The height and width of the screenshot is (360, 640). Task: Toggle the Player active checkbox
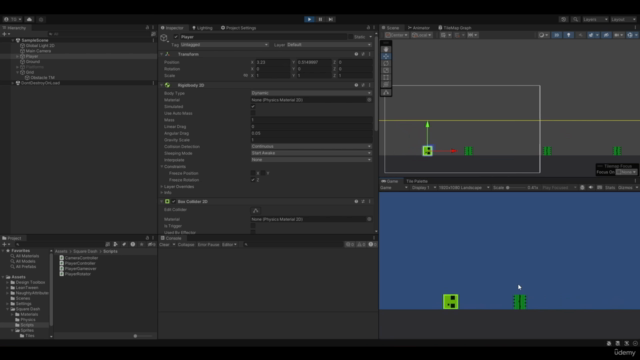coord(176,37)
